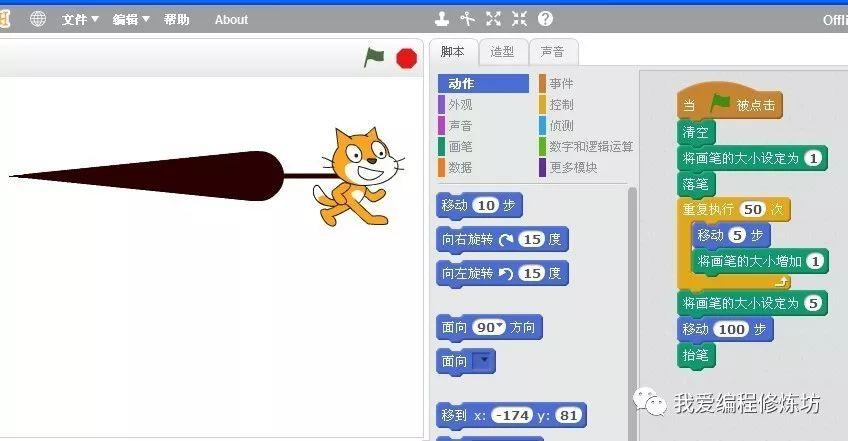The height and width of the screenshot is (441, 848).
Task: Select the shrink sprite tool
Action: [x=519, y=19]
